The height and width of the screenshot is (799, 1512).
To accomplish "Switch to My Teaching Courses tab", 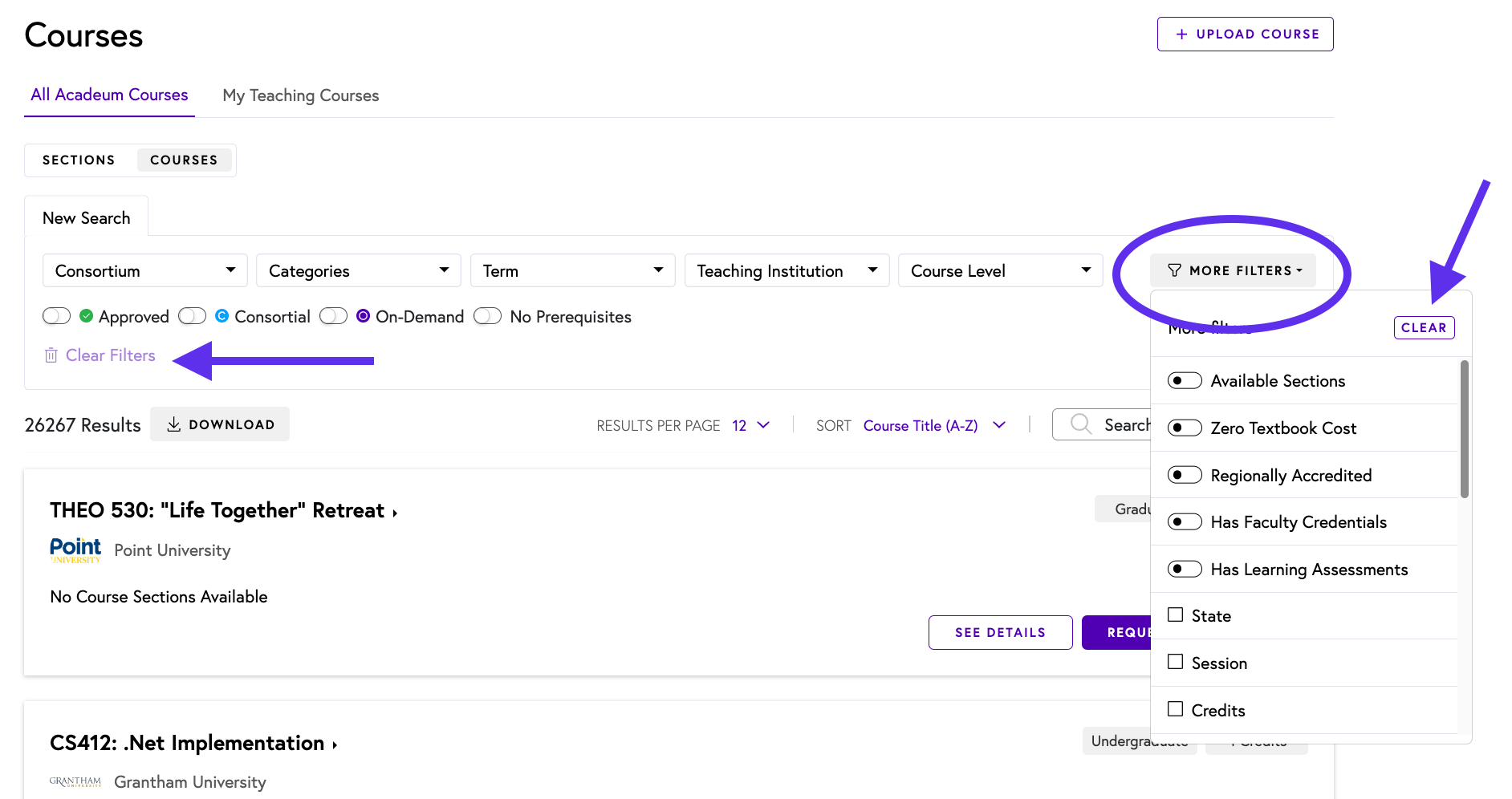I will 300,95.
